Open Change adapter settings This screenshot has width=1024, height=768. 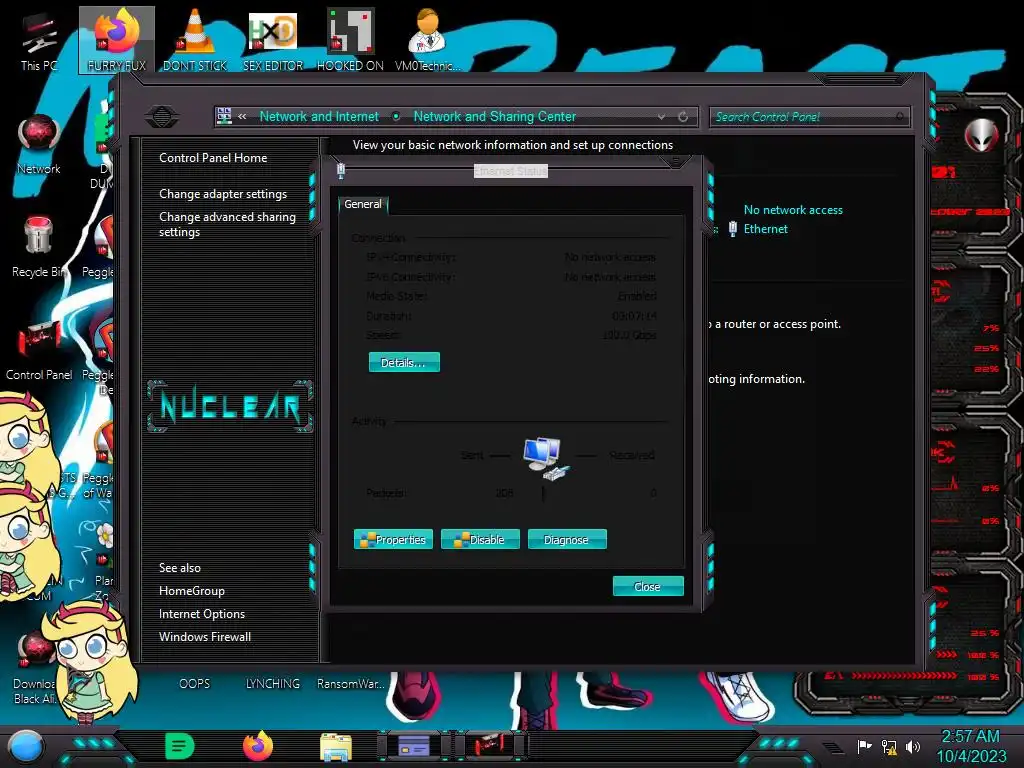(223, 194)
